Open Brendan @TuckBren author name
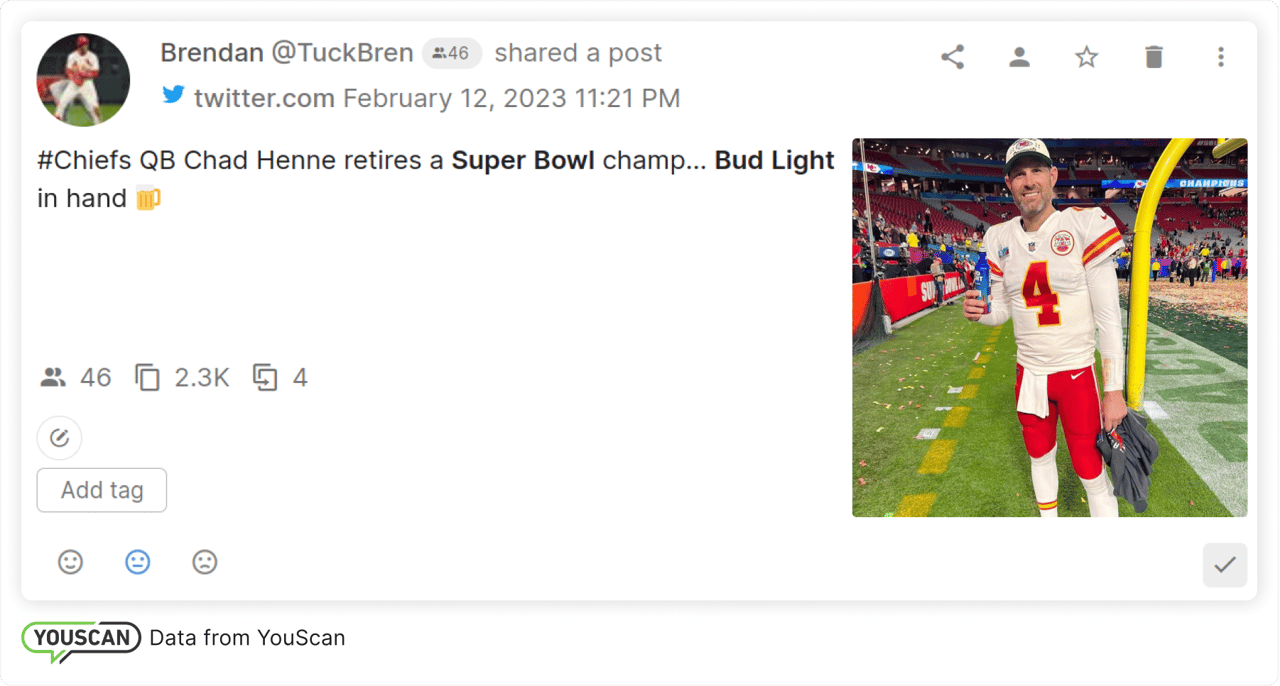The height and width of the screenshot is (686, 1280). [287, 53]
